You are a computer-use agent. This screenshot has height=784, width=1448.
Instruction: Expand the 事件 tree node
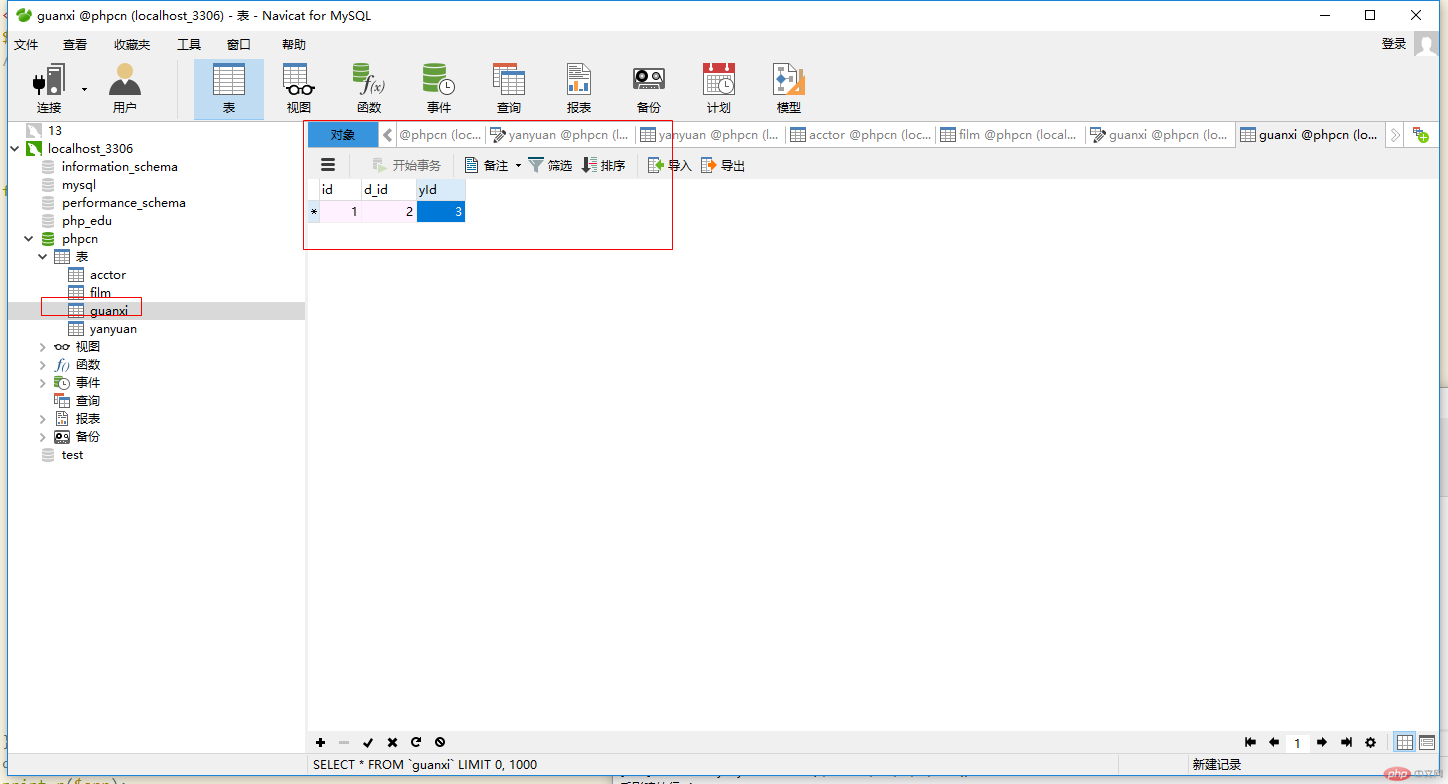[x=43, y=383]
